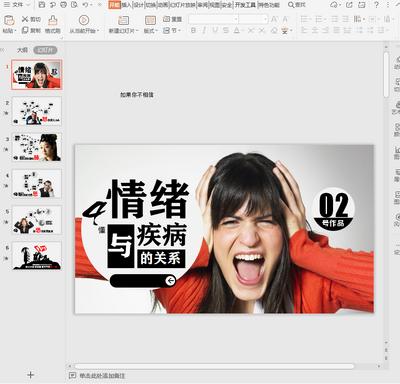The width and height of the screenshot is (400, 384).
Task: Switch to the 幻灯片 slides panel tab
Action: click(45, 50)
